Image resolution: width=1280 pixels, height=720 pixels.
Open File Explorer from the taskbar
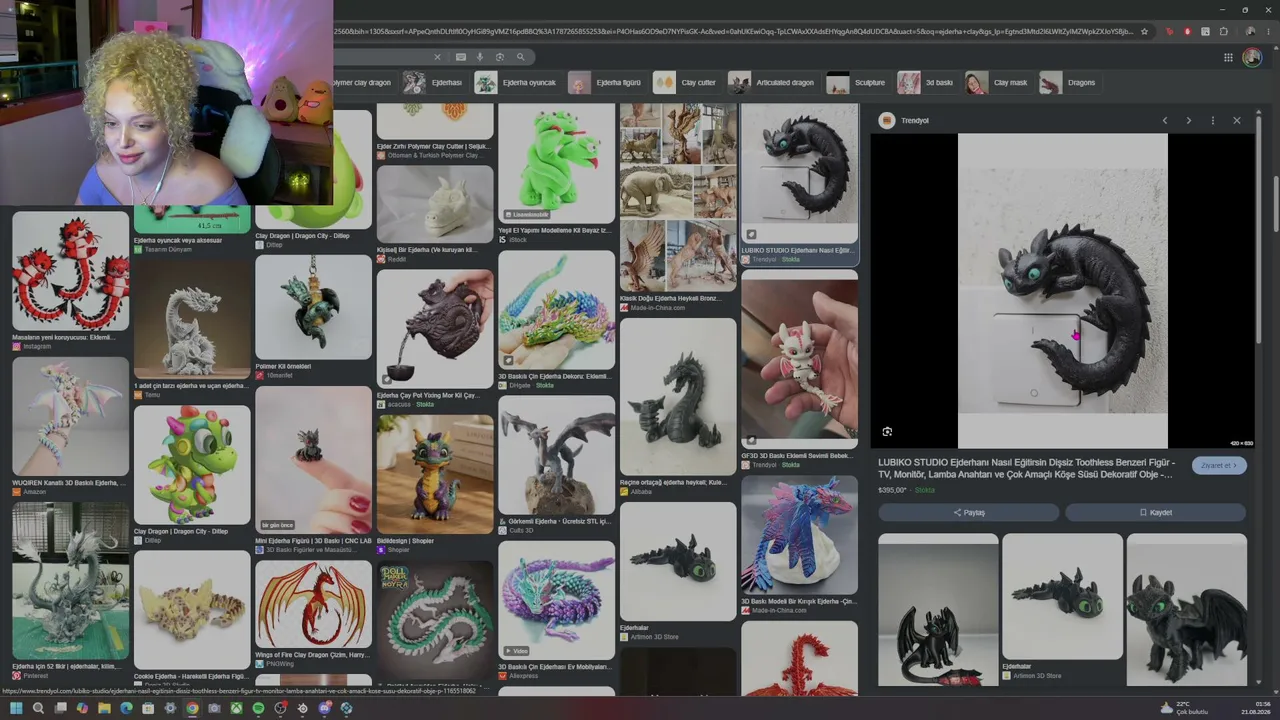click(x=104, y=708)
